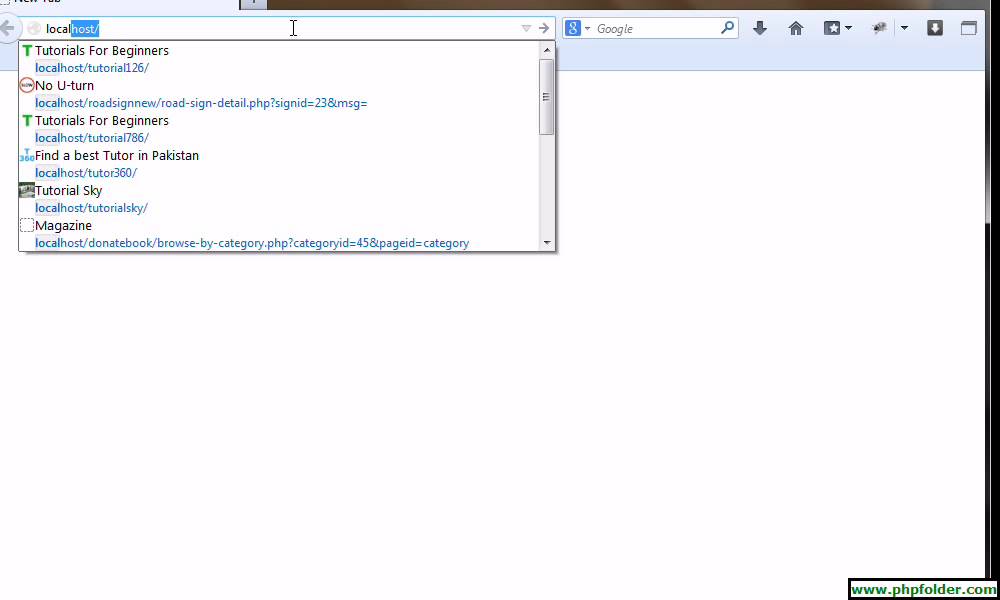The height and width of the screenshot is (600, 1000).
Task: Click the green T favicon for Tutorials For Beginners
Action: pyautogui.click(x=26, y=50)
